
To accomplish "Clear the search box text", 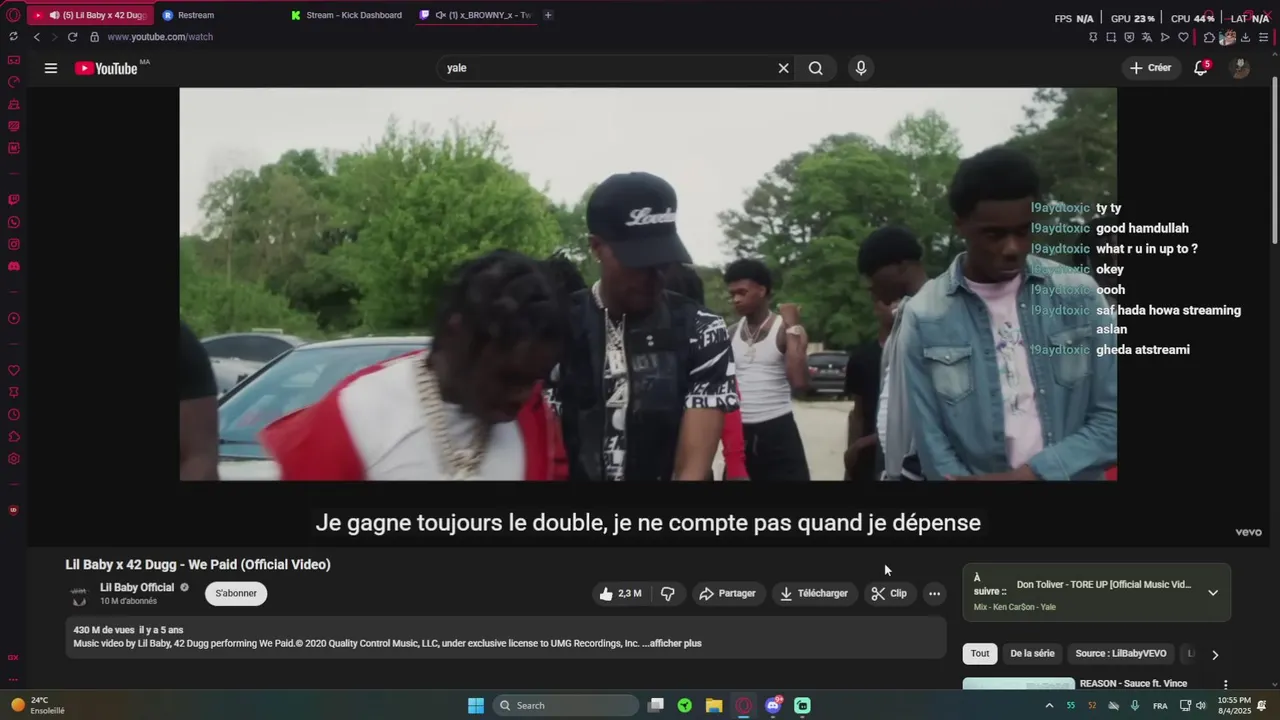I will [x=783, y=68].
